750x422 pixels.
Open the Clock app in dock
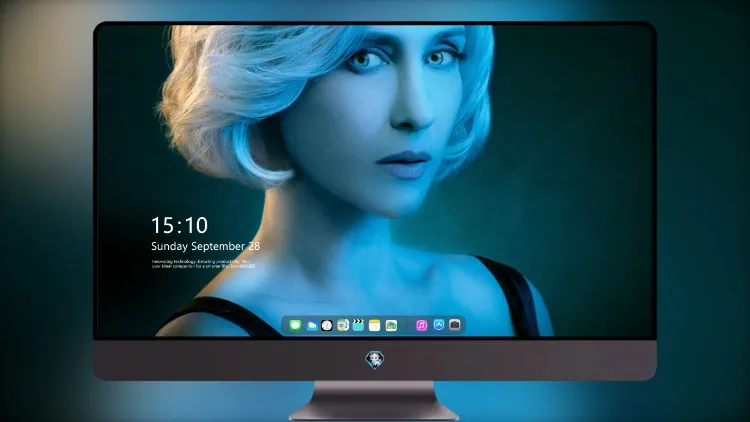point(327,326)
